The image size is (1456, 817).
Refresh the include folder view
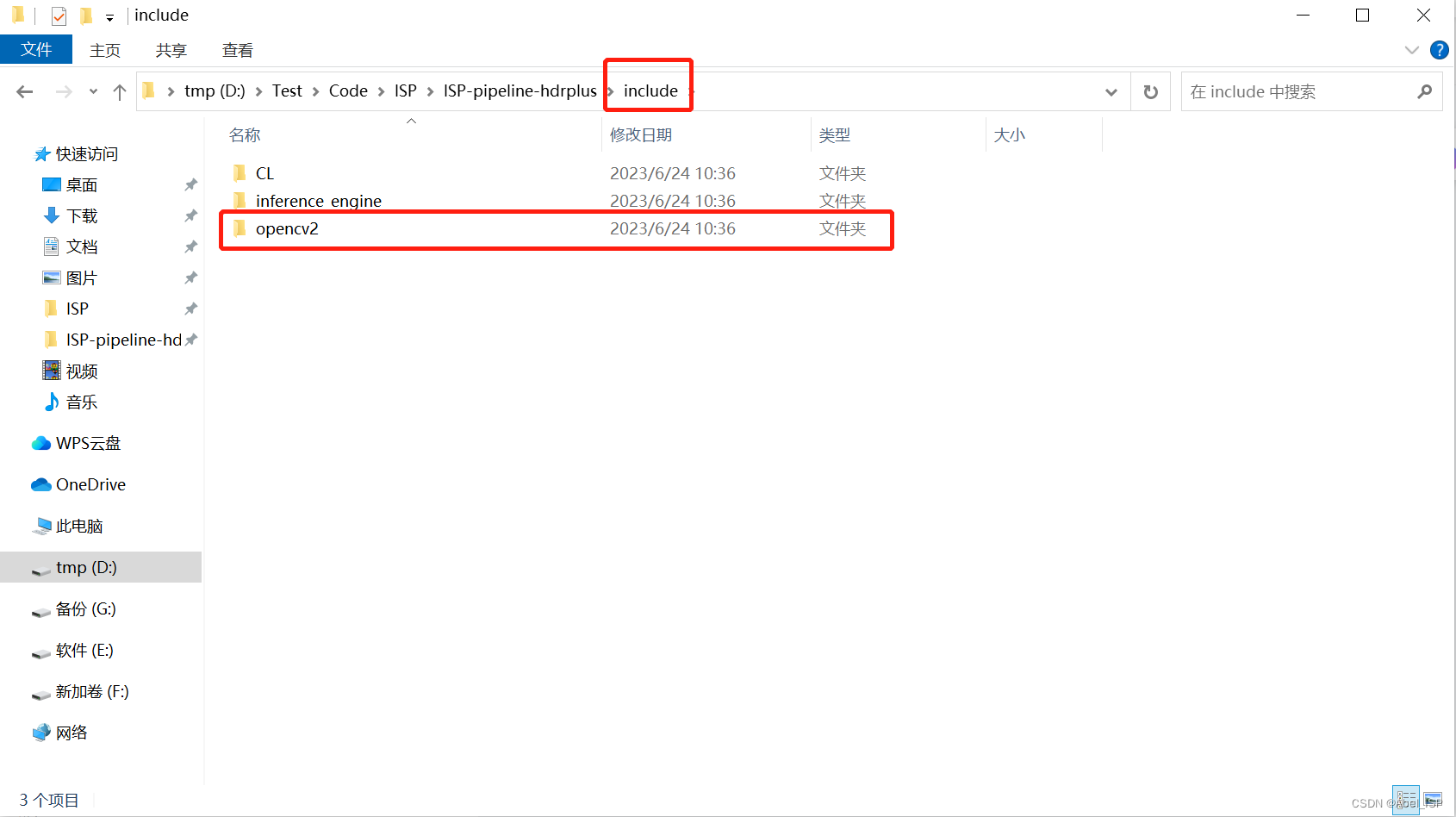(1150, 90)
